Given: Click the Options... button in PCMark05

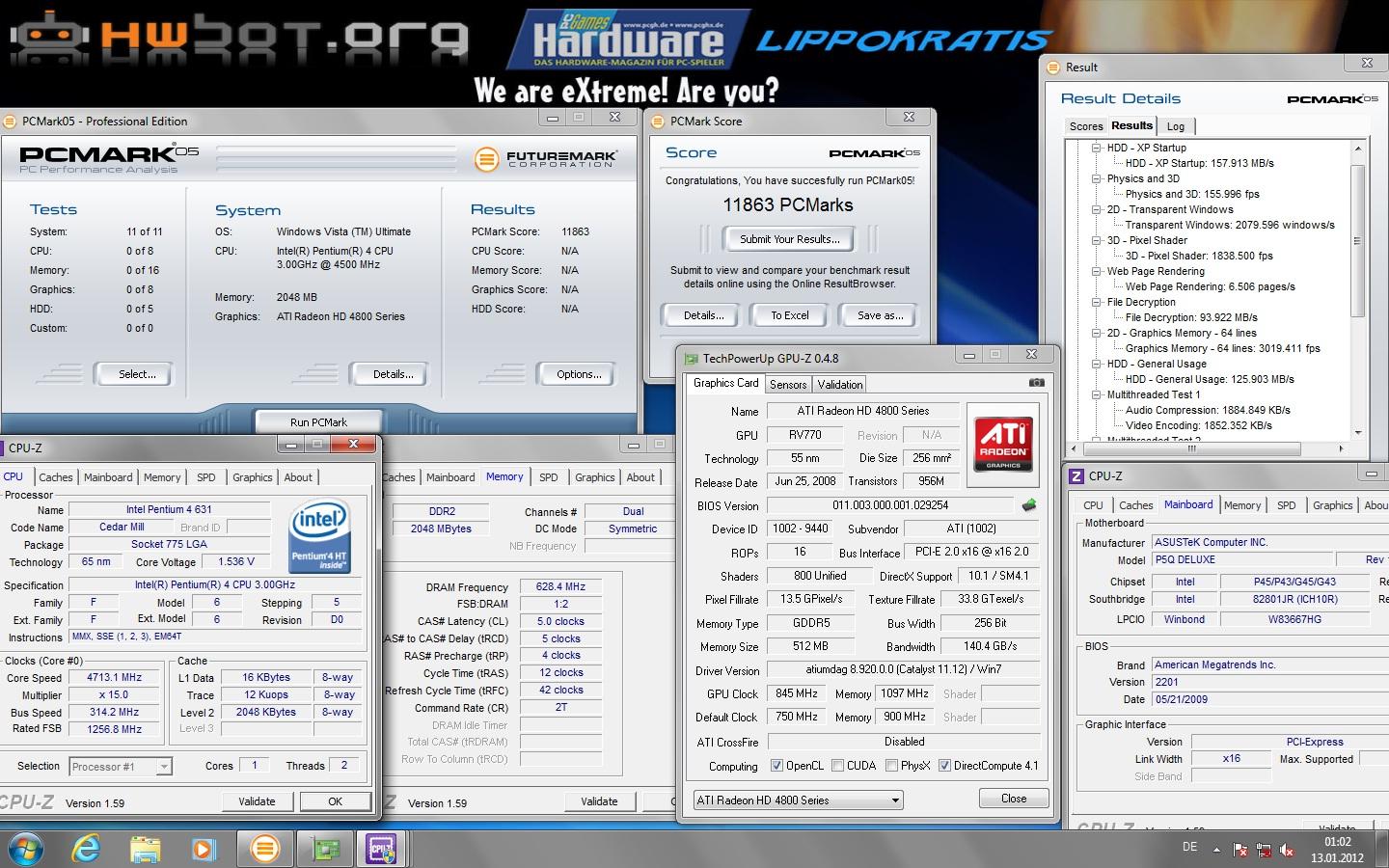Looking at the screenshot, I should 578,374.
